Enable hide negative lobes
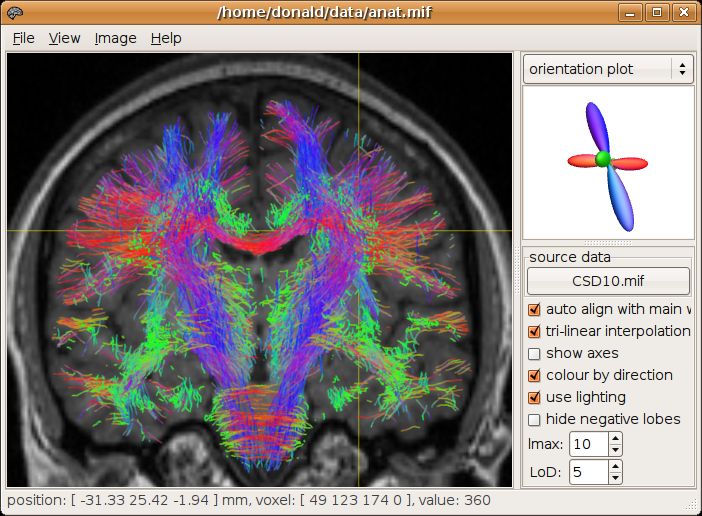 (534, 419)
